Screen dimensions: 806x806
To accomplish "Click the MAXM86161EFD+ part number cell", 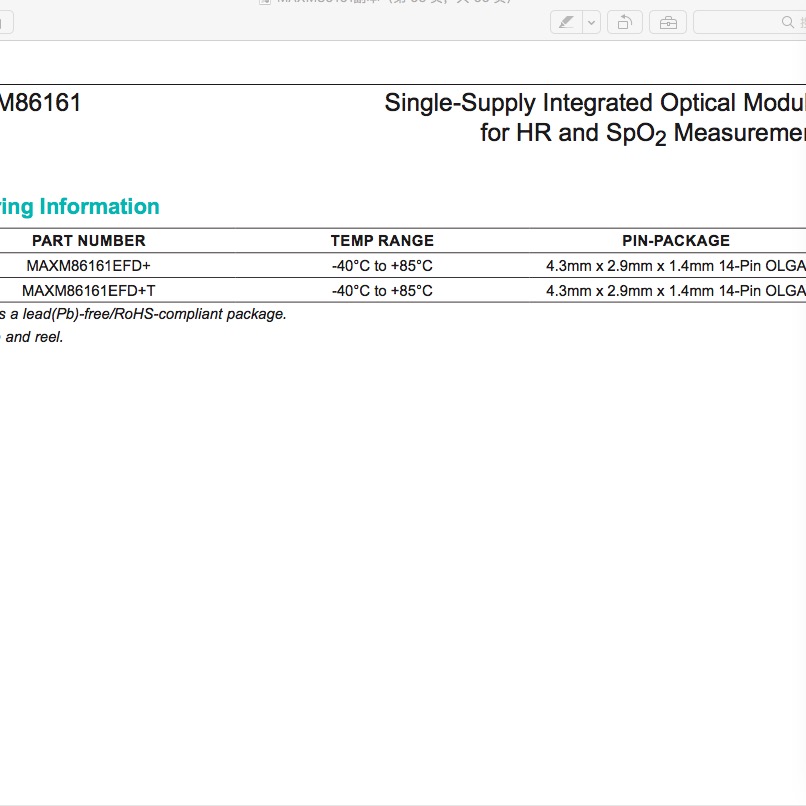I will click(88, 266).
